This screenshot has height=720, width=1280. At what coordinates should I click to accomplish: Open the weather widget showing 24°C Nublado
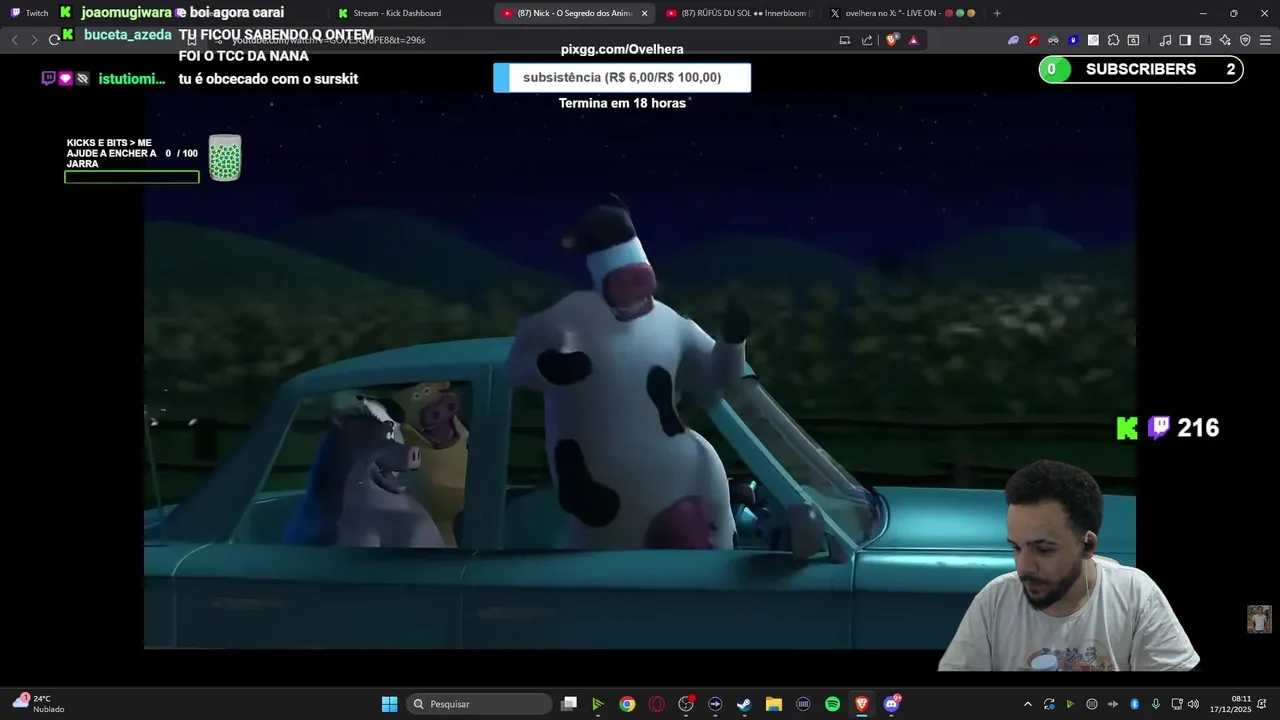(38, 704)
